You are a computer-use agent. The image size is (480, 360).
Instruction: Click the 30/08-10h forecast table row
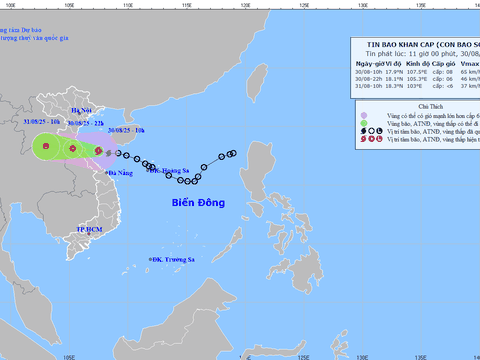pos(417,72)
